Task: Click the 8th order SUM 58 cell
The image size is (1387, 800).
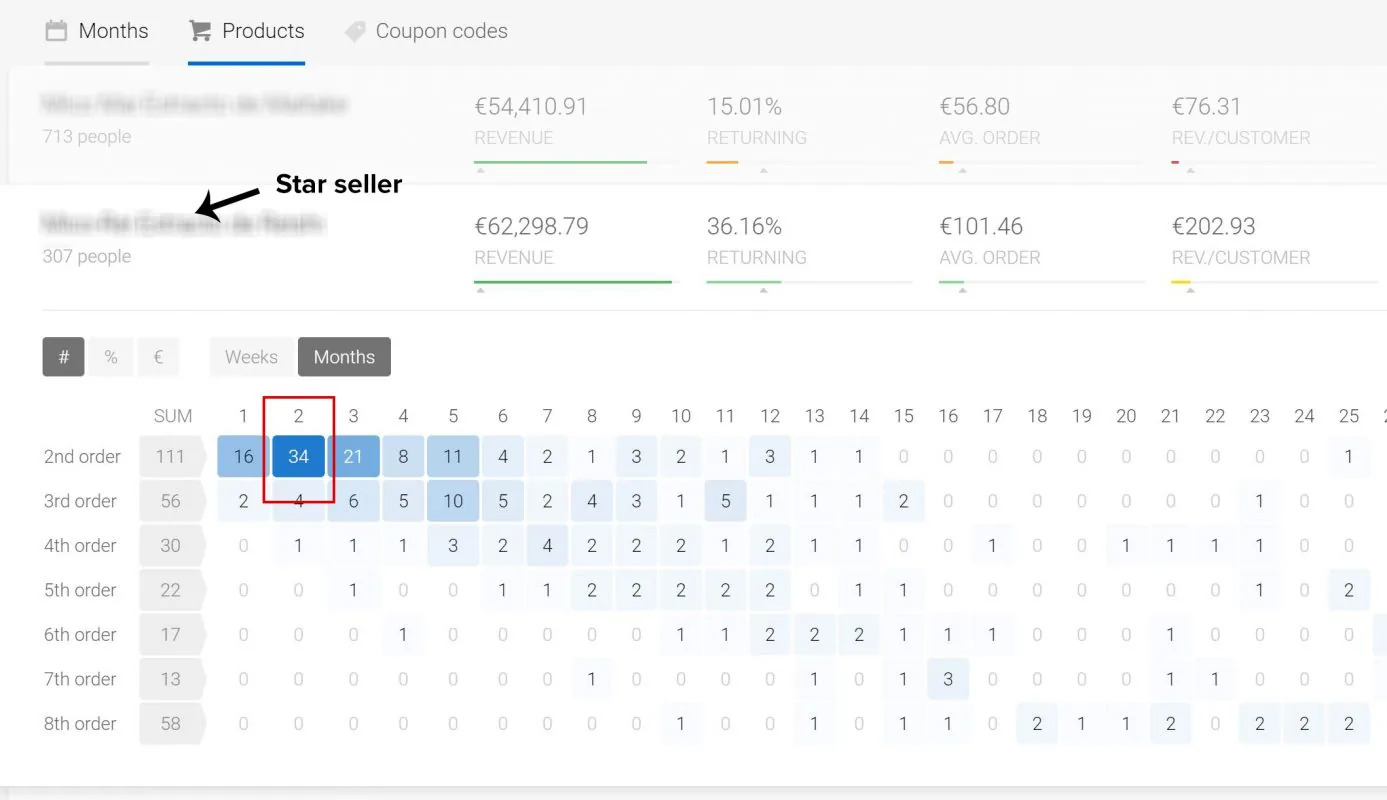Action: [x=173, y=724]
